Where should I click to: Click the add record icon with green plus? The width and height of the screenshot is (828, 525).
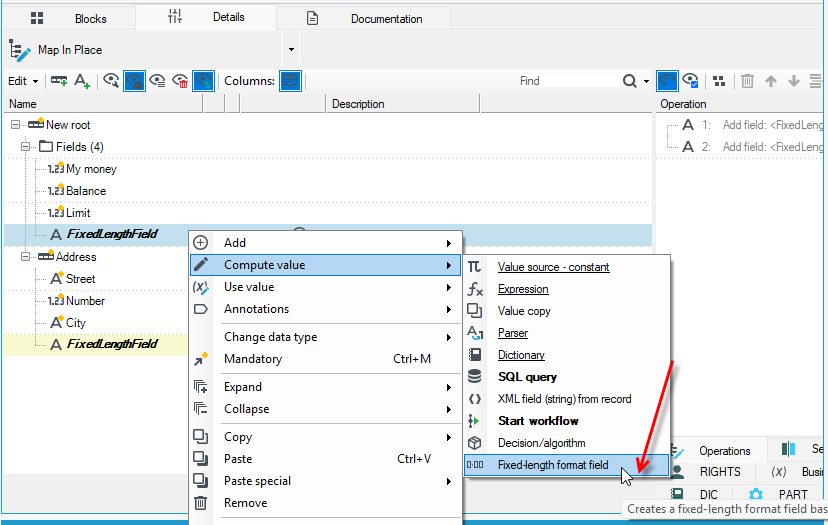point(59,81)
